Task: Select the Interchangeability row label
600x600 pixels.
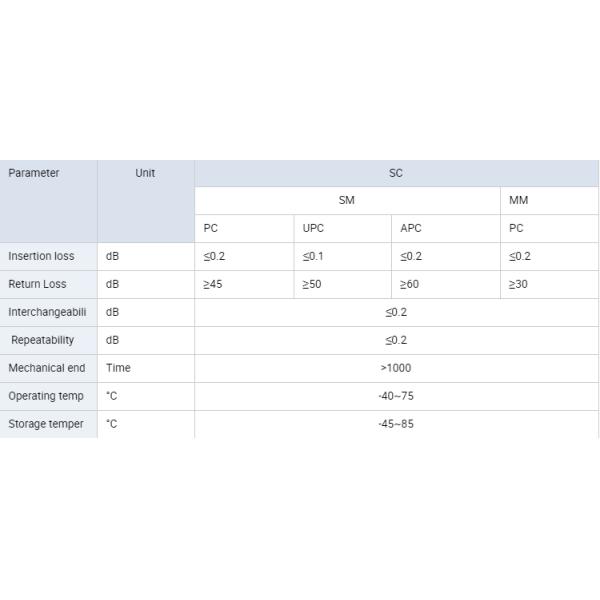Action: point(47,312)
